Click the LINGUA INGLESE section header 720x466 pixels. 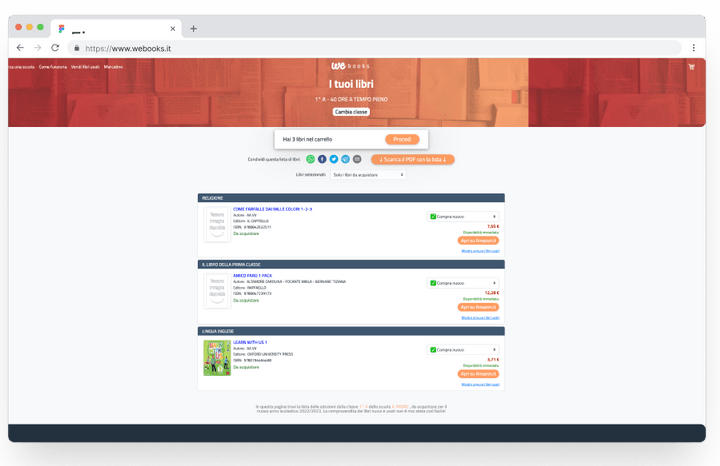click(x=351, y=331)
